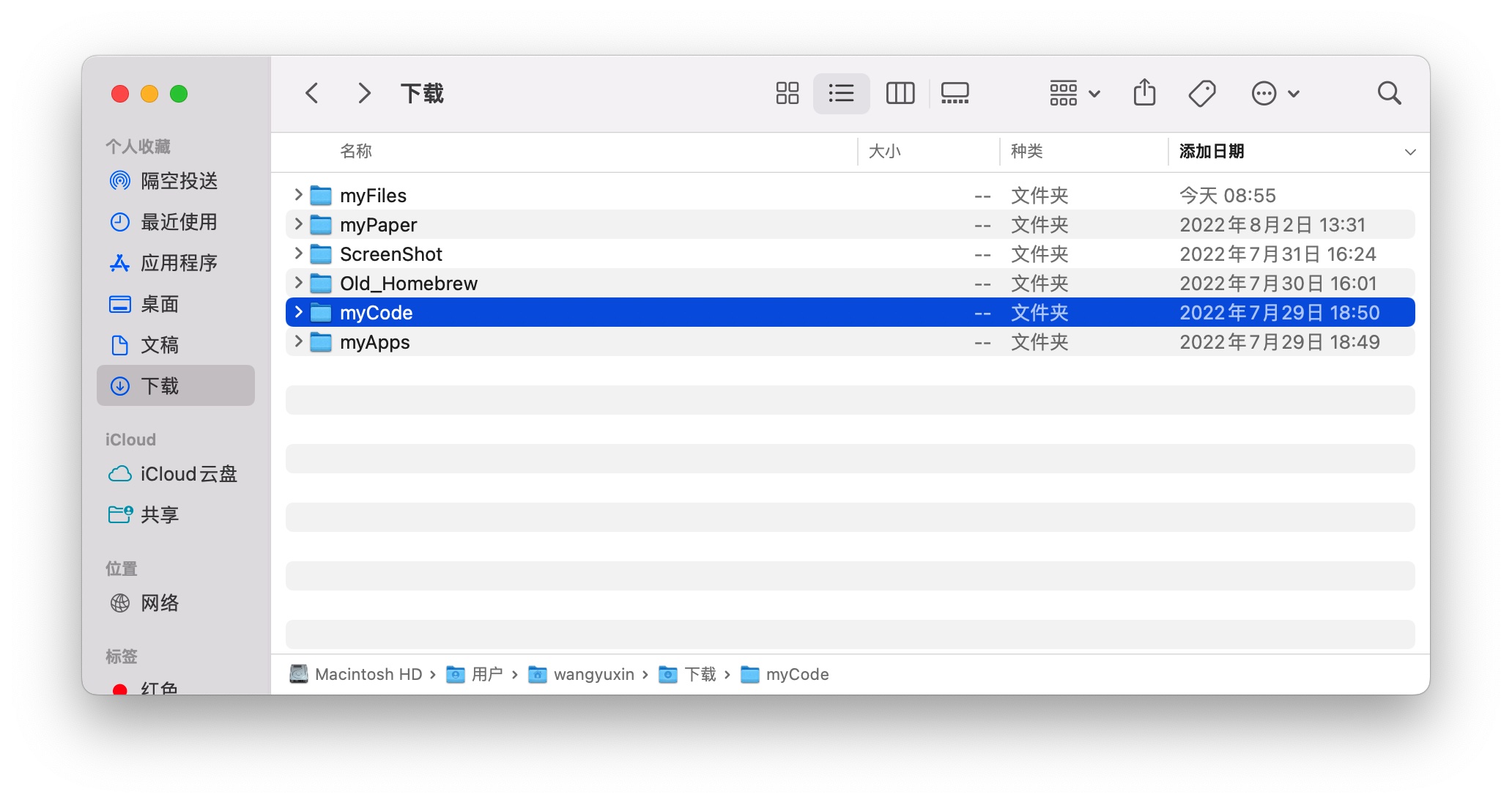1512x803 pixels.
Task: Open iCloud云盘 in the sidebar
Action: click(x=176, y=474)
